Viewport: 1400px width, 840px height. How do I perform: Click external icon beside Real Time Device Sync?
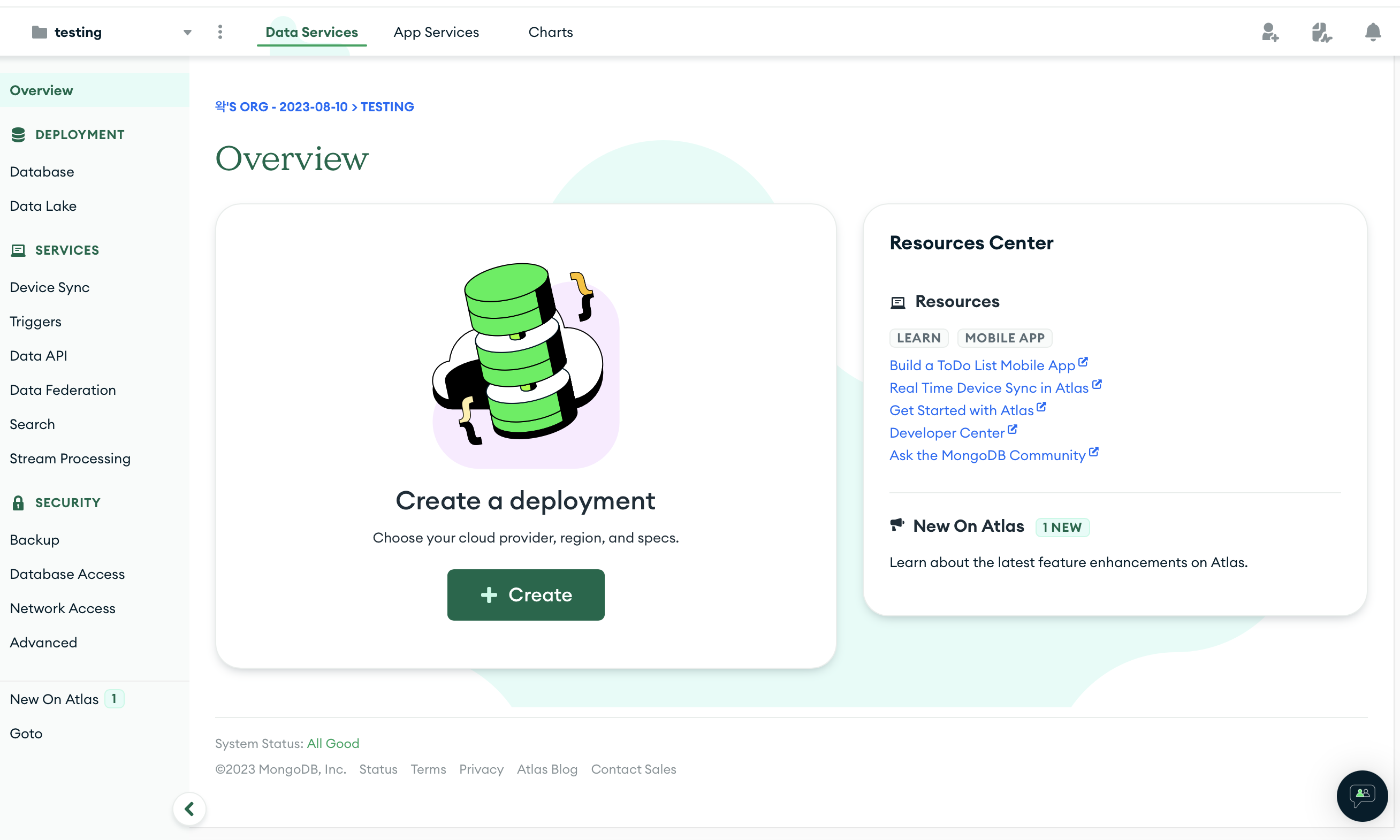coord(1097,385)
